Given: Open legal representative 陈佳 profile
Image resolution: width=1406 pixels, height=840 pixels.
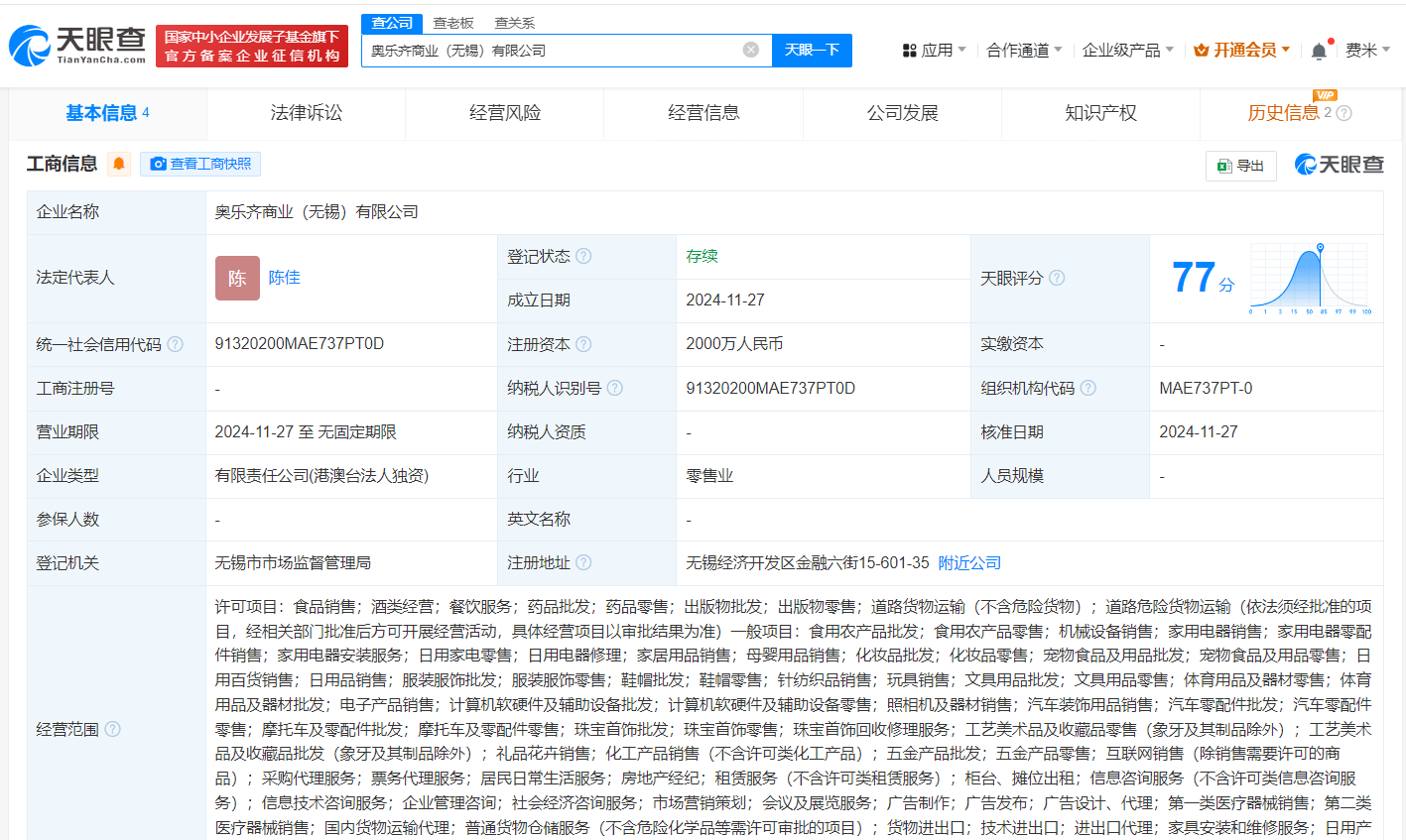Looking at the screenshot, I should tap(284, 278).
